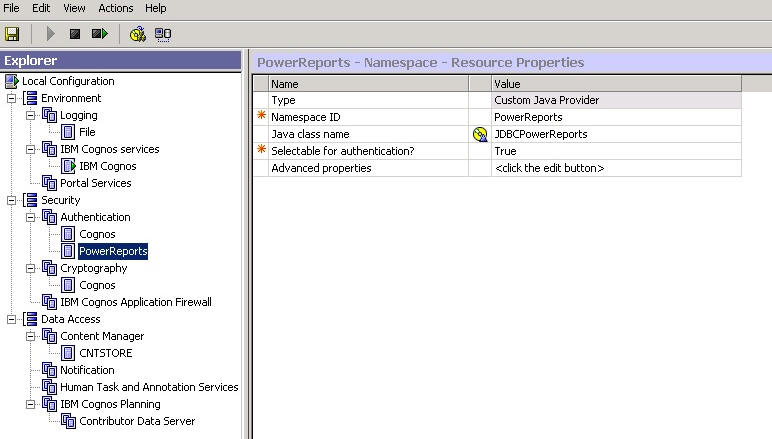The image size is (772, 439).
Task: Click the IBM Cognos services icon
Action: (49, 149)
